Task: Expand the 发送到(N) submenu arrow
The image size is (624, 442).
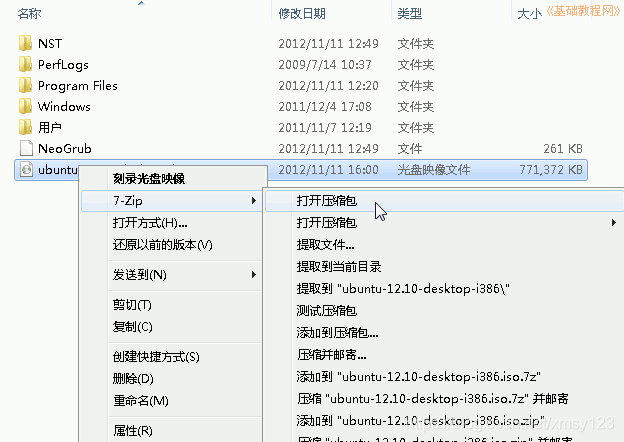Action: [x=254, y=275]
